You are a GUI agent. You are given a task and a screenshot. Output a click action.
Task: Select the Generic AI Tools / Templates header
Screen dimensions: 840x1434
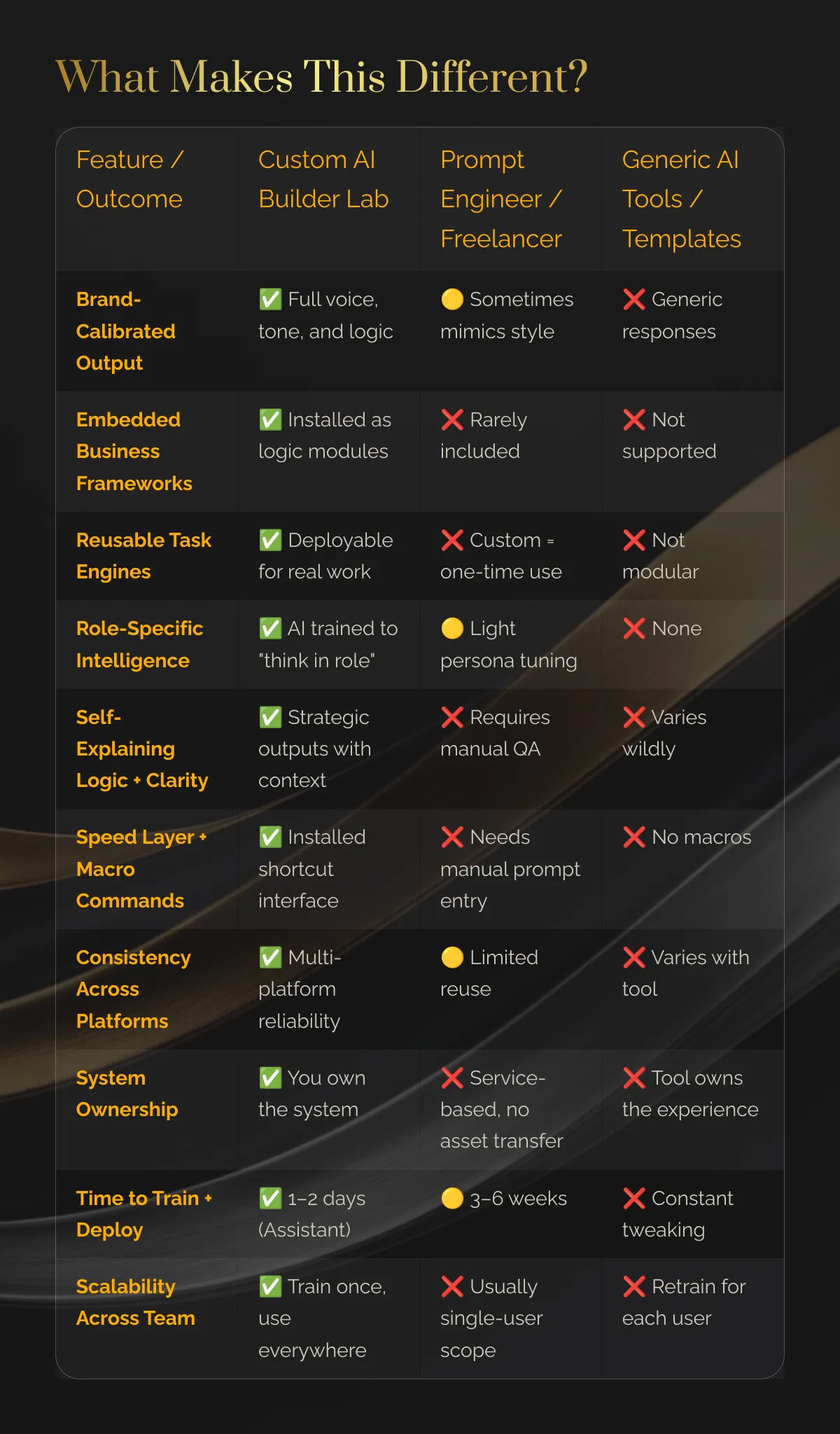682,199
